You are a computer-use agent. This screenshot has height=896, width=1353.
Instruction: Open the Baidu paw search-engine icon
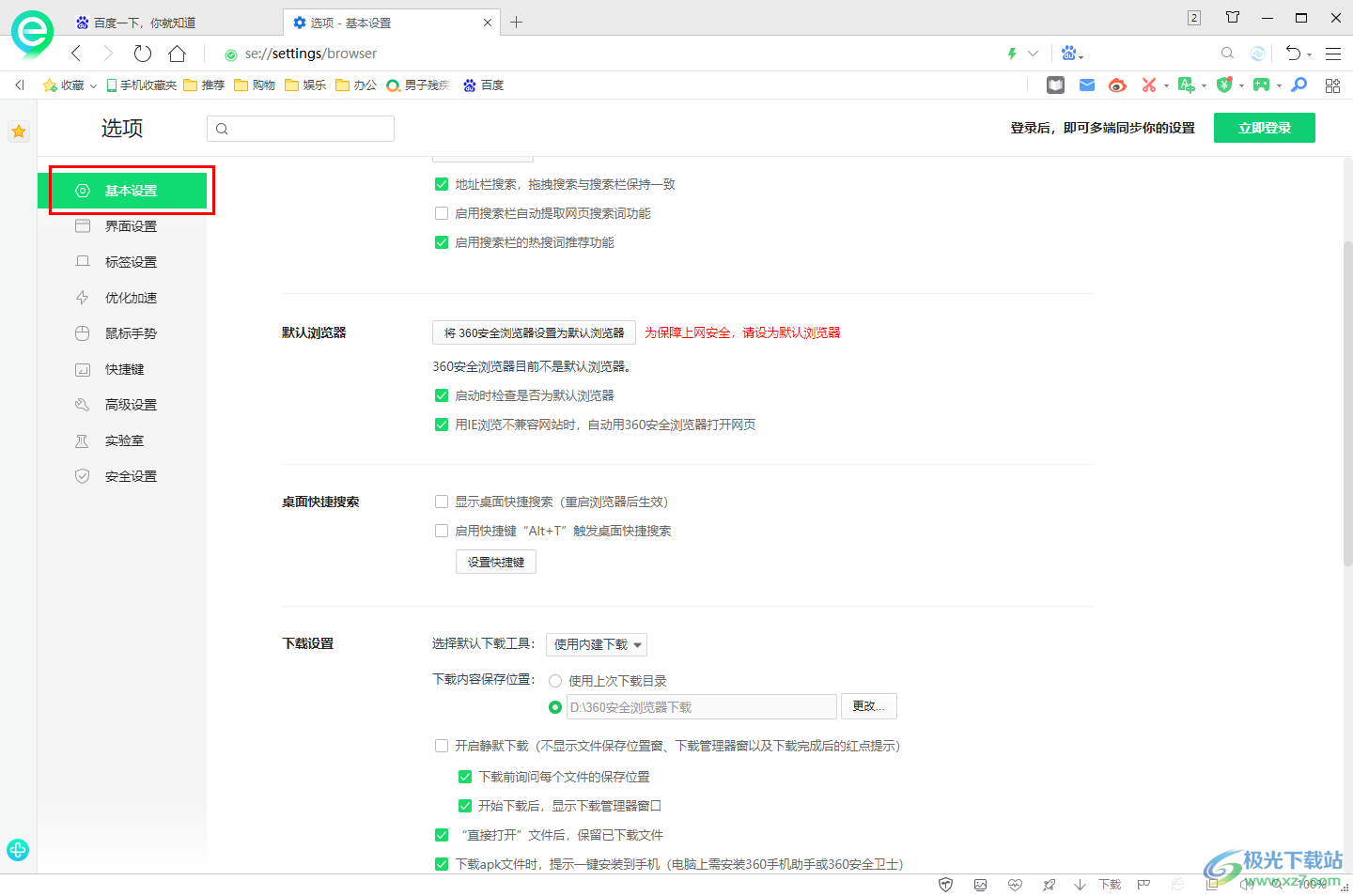pos(1068,54)
